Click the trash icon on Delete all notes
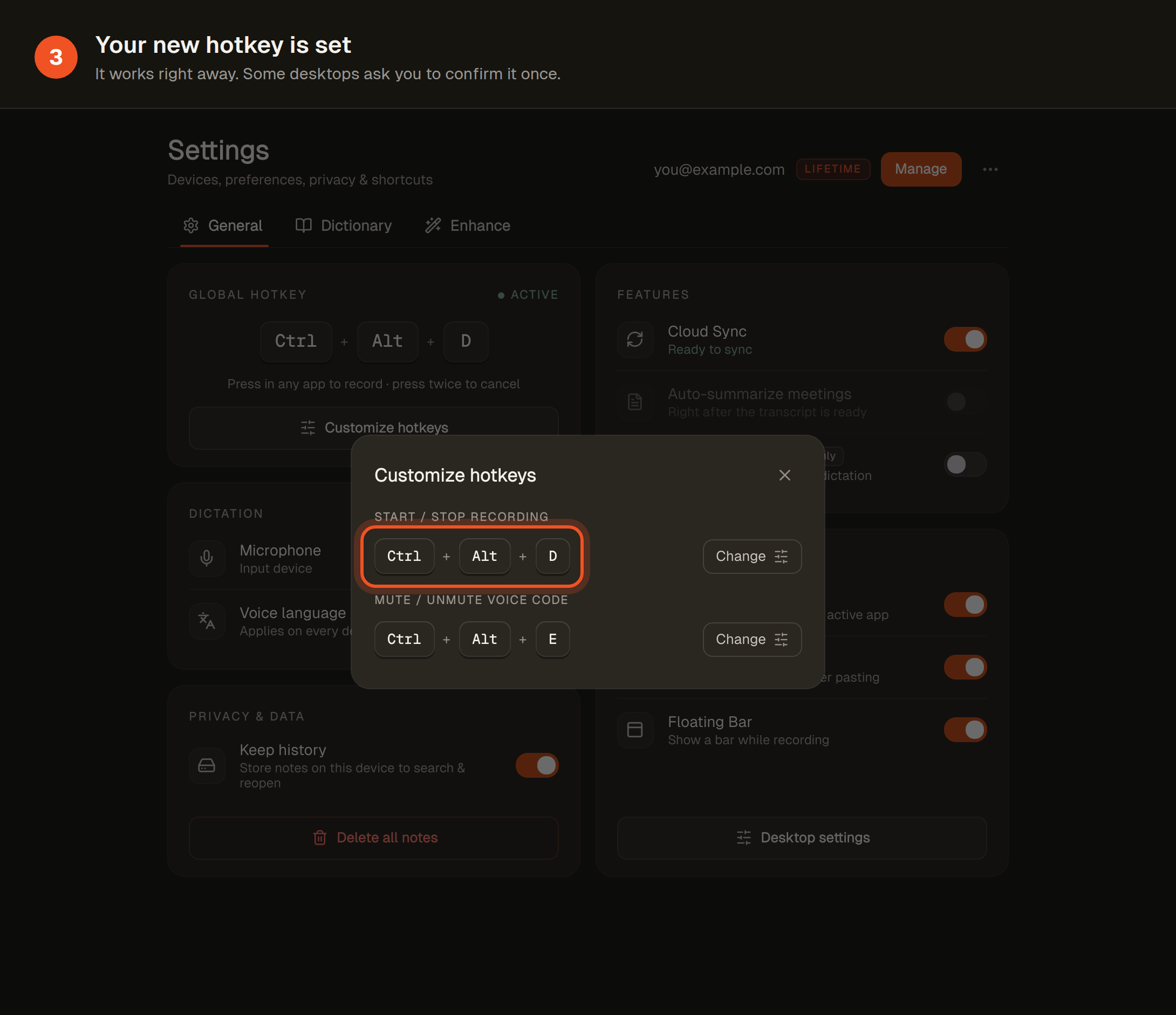Image resolution: width=1176 pixels, height=1015 pixels. click(x=319, y=838)
